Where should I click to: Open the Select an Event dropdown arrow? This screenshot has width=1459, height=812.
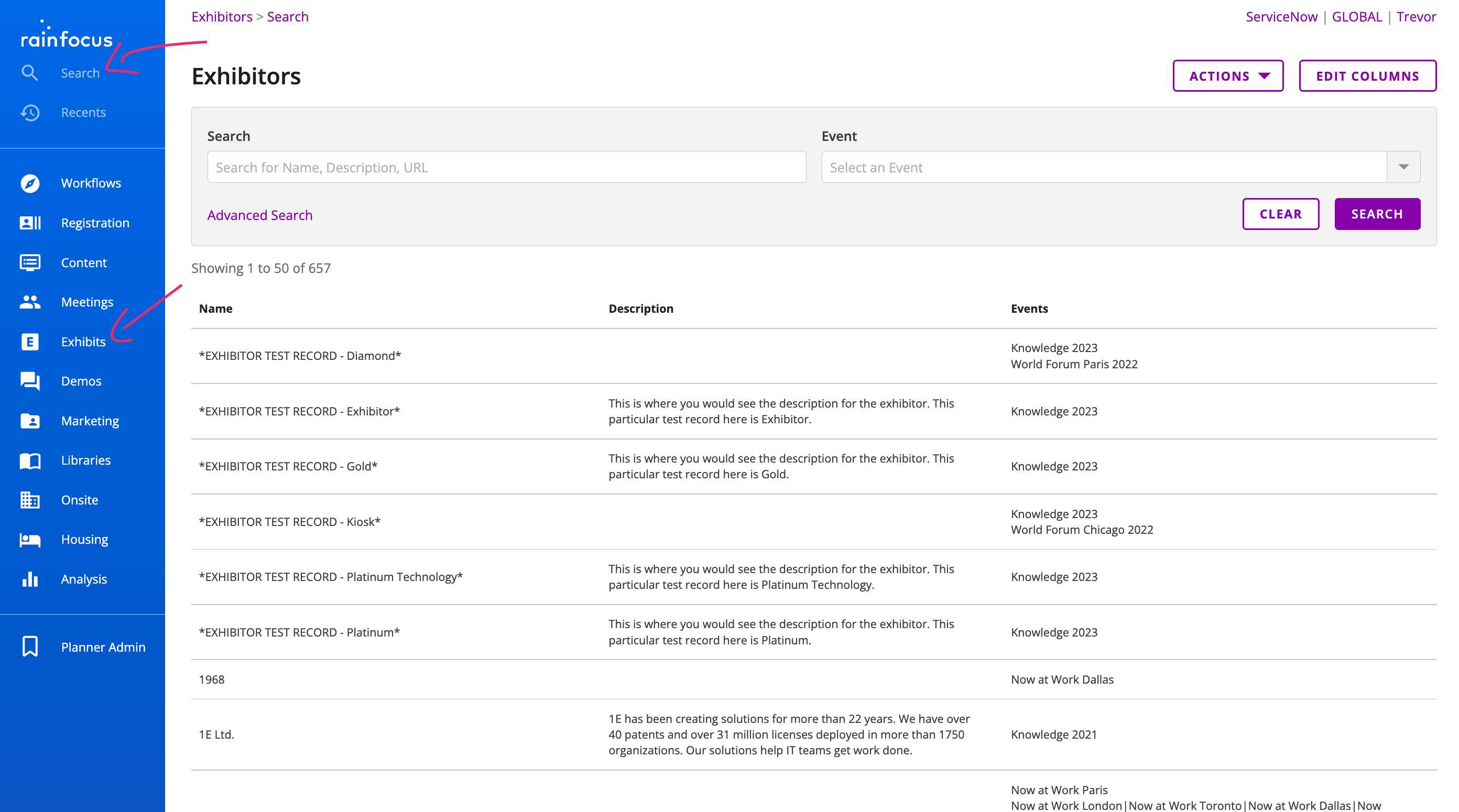click(x=1403, y=167)
